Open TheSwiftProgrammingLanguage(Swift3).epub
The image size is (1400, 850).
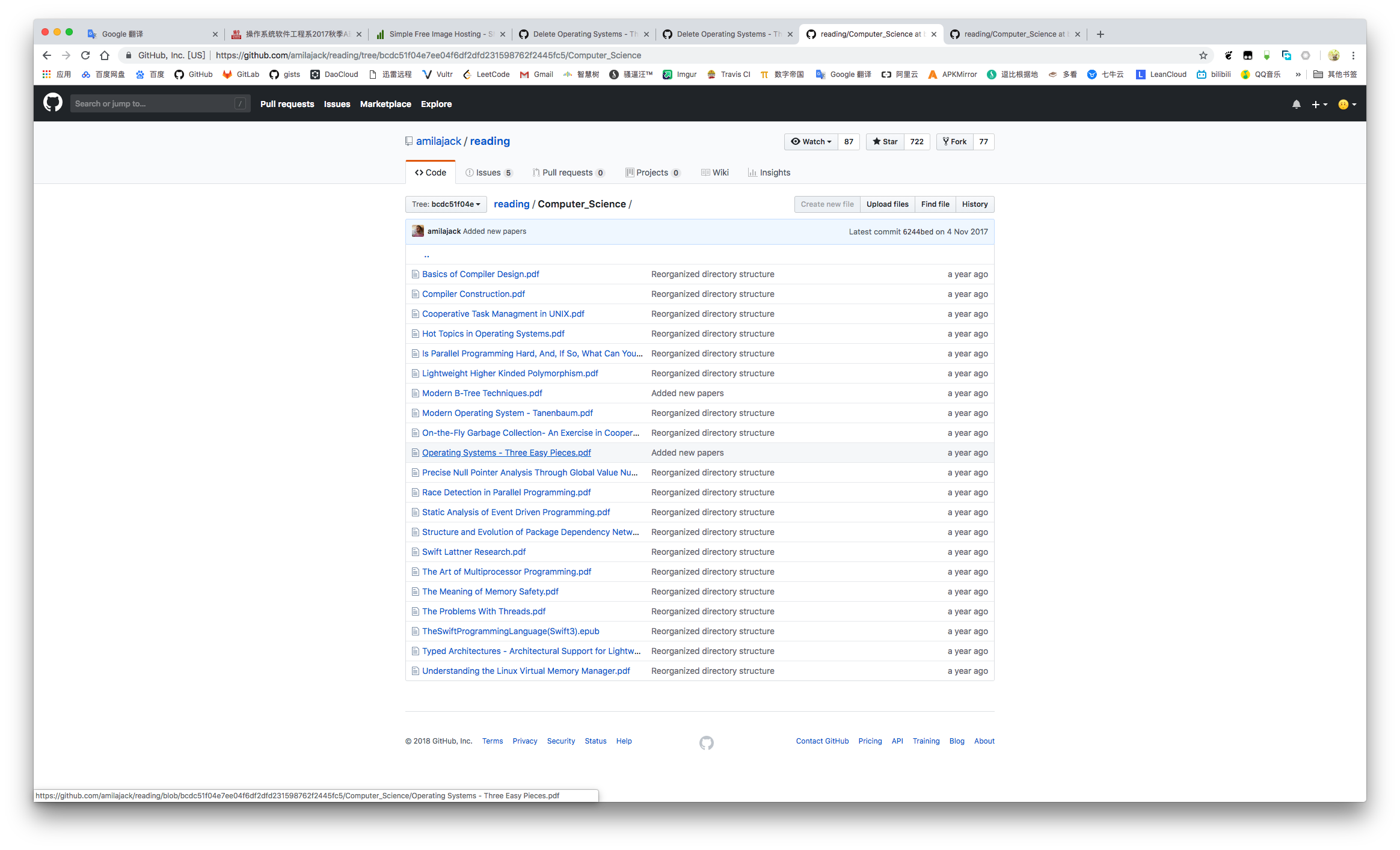click(x=511, y=631)
